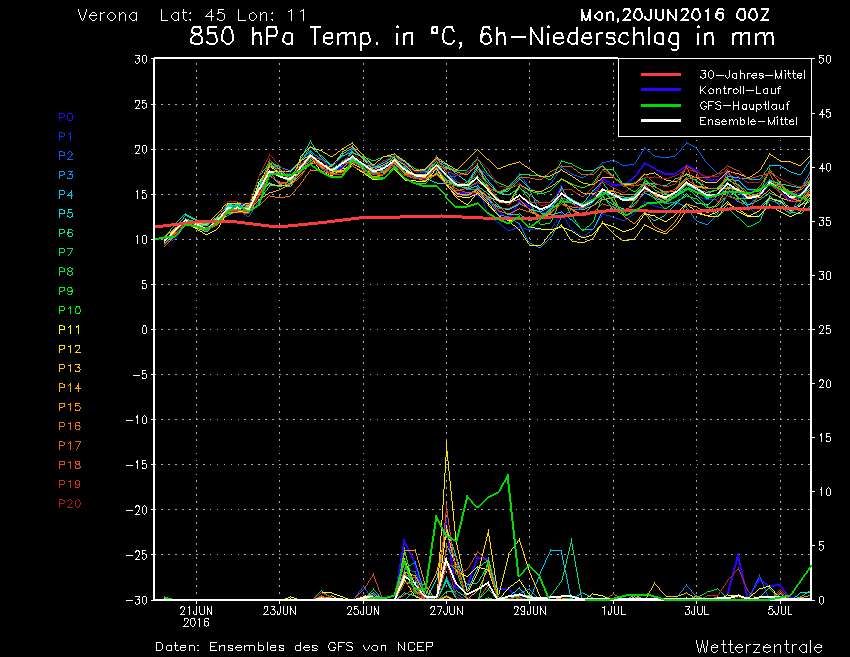Click the P0 ensemble member label

click(66, 117)
